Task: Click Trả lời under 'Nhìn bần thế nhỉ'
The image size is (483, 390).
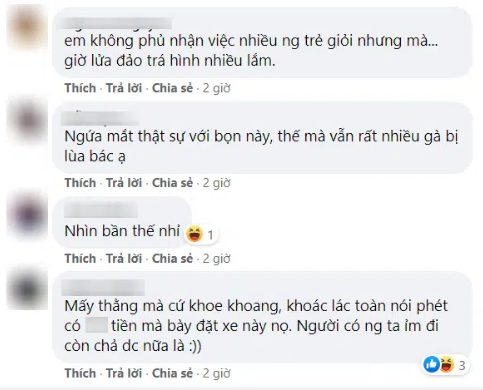Action: (x=124, y=258)
